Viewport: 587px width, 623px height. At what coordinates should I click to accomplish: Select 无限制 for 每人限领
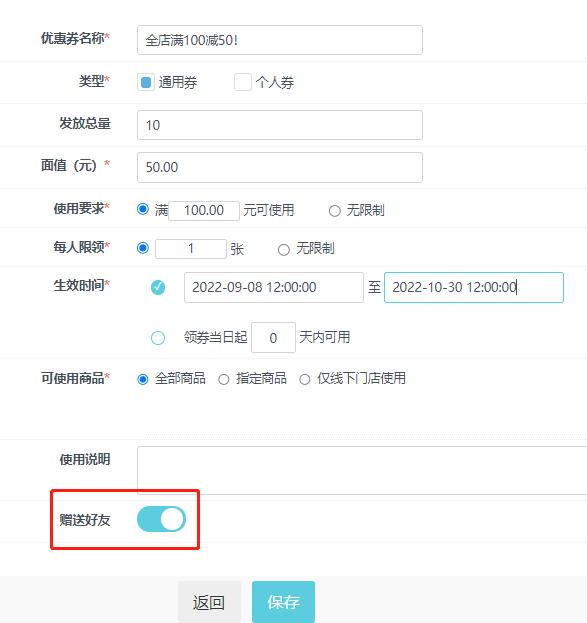pos(283,250)
